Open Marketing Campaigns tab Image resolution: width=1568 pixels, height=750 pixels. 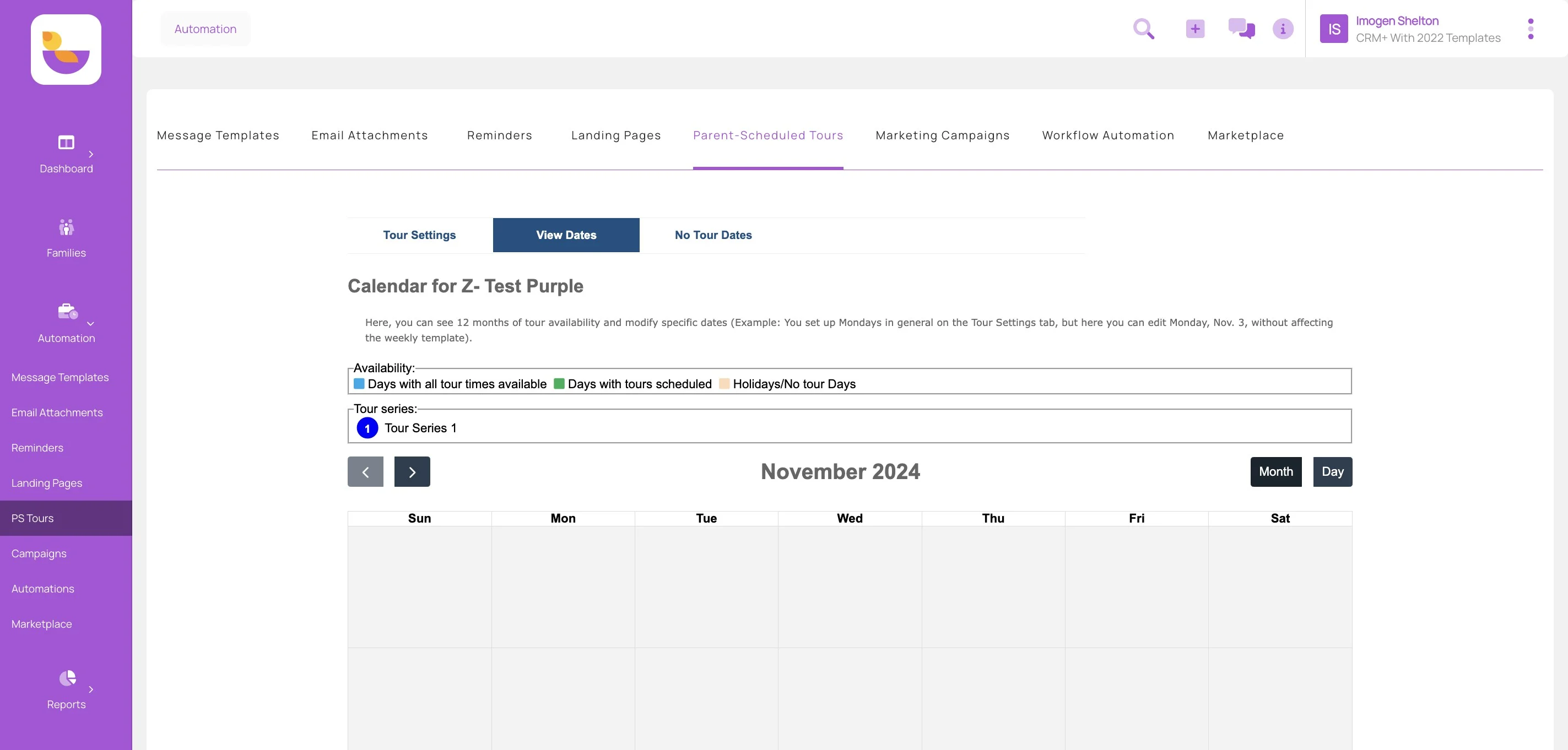point(942,135)
